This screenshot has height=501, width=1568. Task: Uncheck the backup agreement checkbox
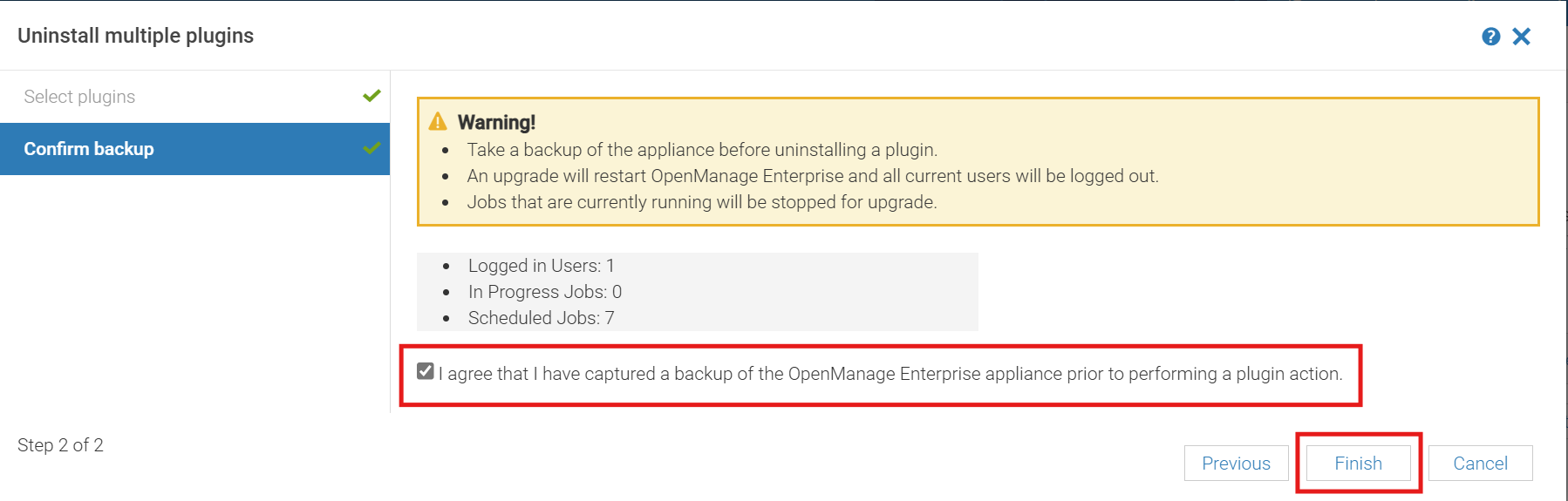coord(426,371)
